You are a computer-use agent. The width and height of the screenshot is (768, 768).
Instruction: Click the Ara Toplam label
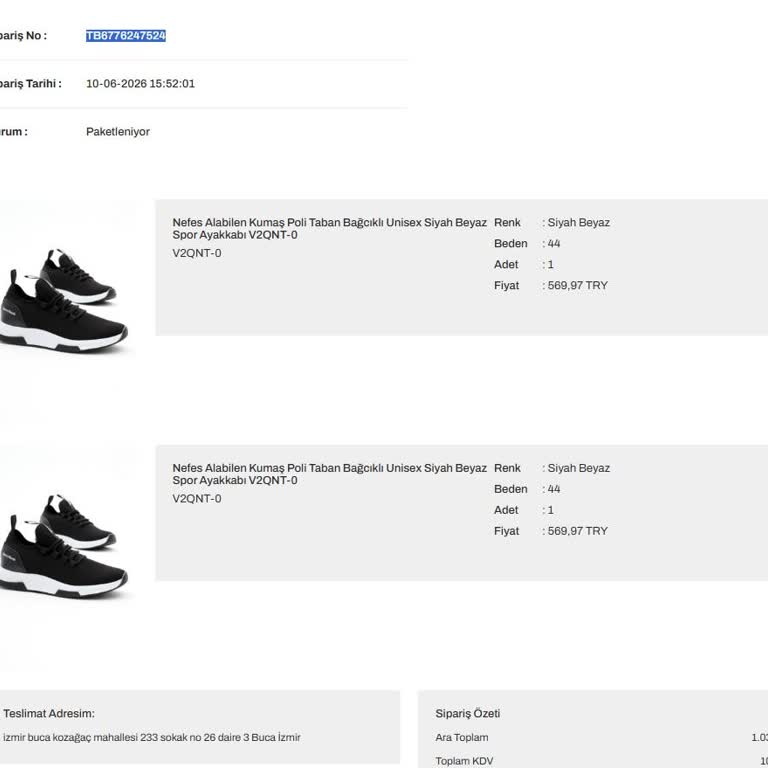point(462,737)
